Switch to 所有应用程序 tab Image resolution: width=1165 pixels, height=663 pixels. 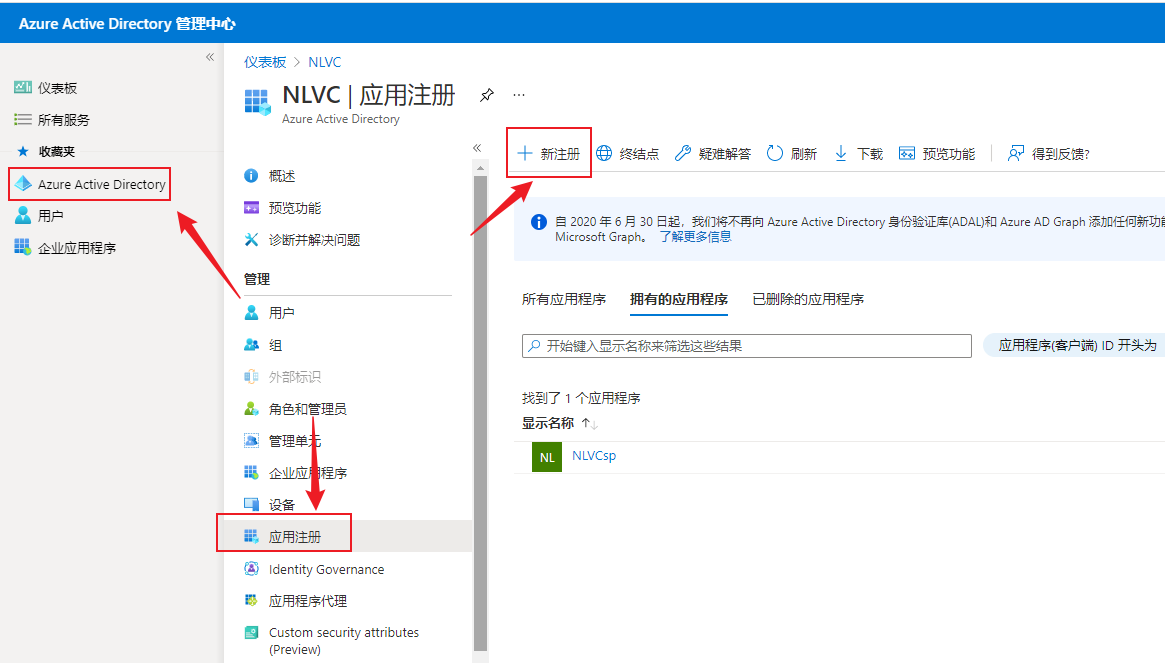pos(564,300)
